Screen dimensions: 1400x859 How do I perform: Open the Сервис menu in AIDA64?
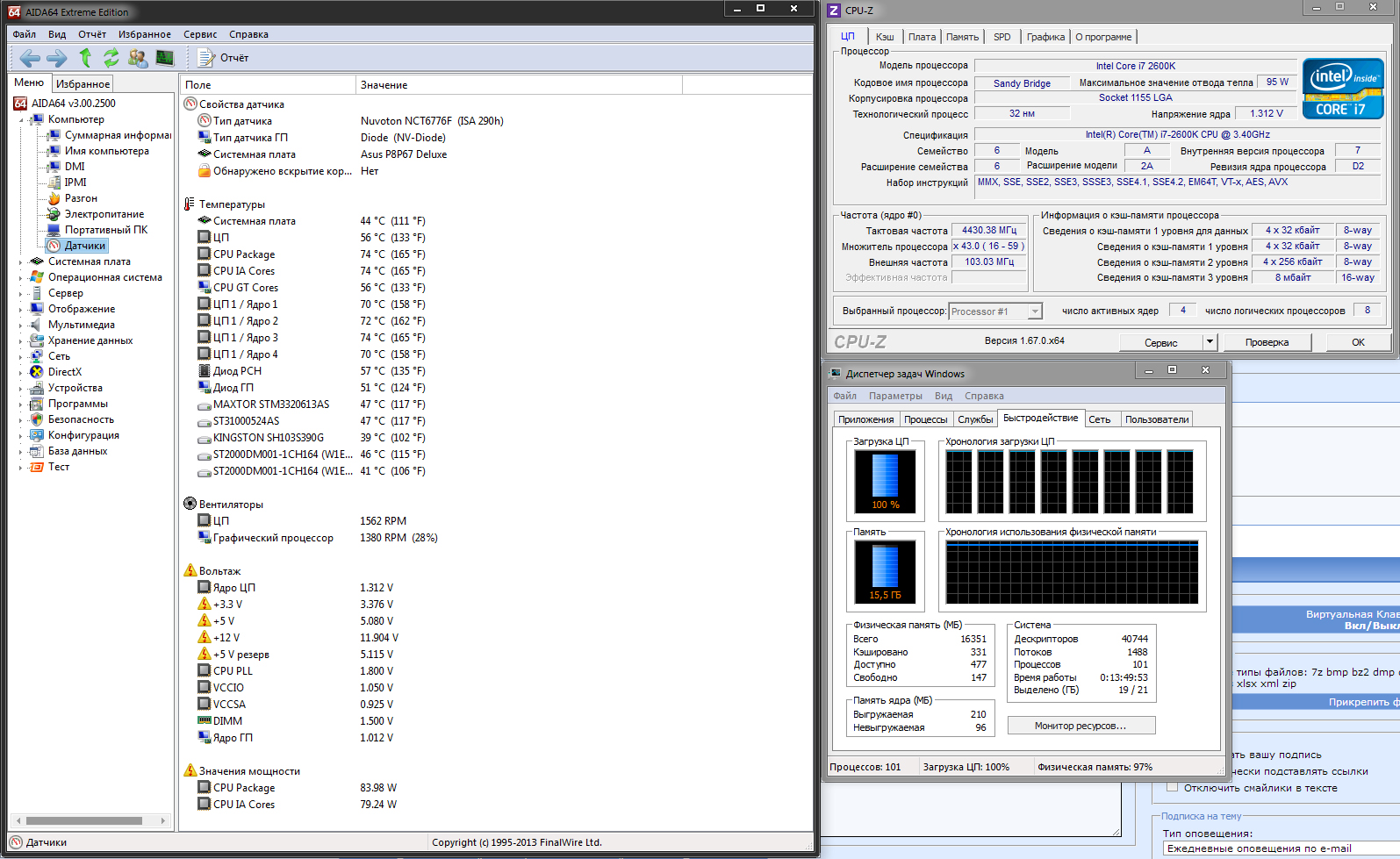tap(200, 34)
